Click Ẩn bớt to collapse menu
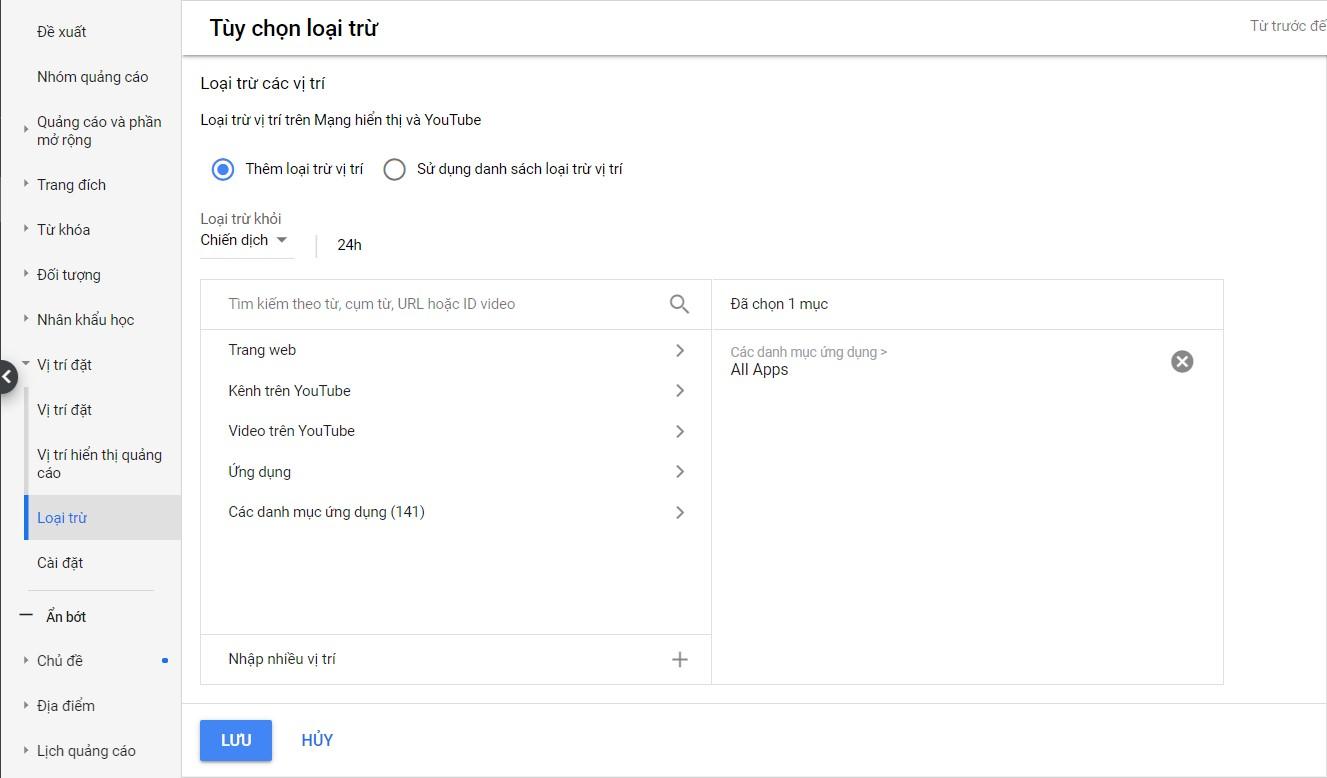Image resolution: width=1327 pixels, height=778 pixels. pos(66,617)
